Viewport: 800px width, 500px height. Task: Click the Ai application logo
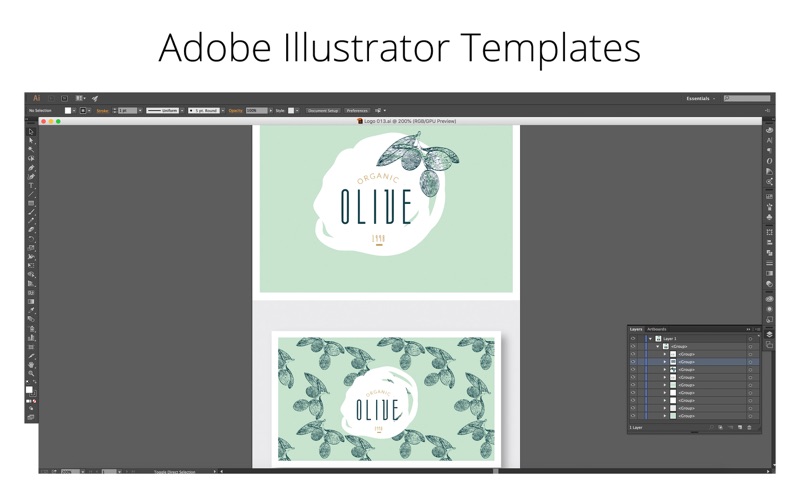point(36,98)
